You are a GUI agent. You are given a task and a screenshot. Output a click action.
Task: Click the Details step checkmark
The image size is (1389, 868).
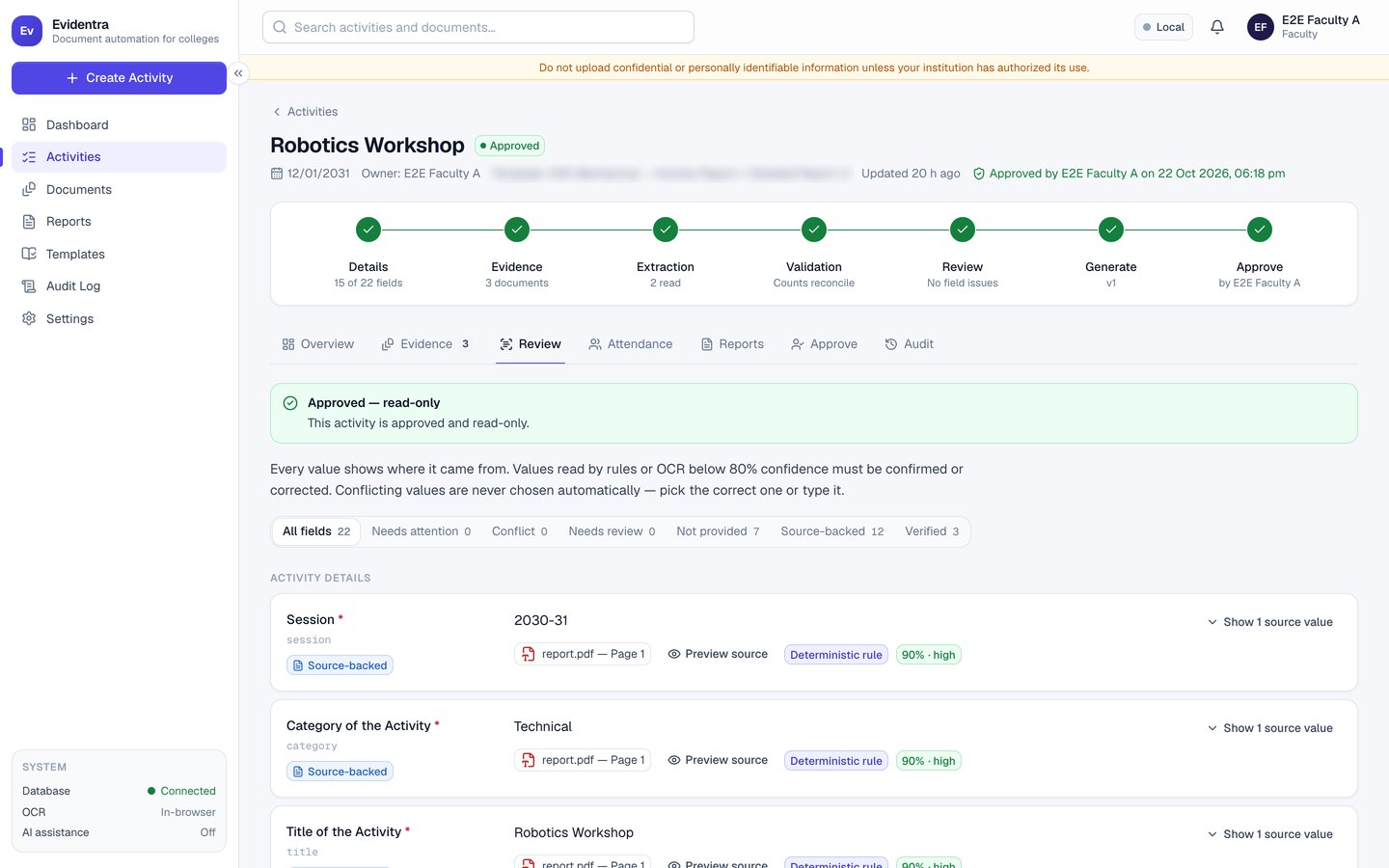[368, 230]
